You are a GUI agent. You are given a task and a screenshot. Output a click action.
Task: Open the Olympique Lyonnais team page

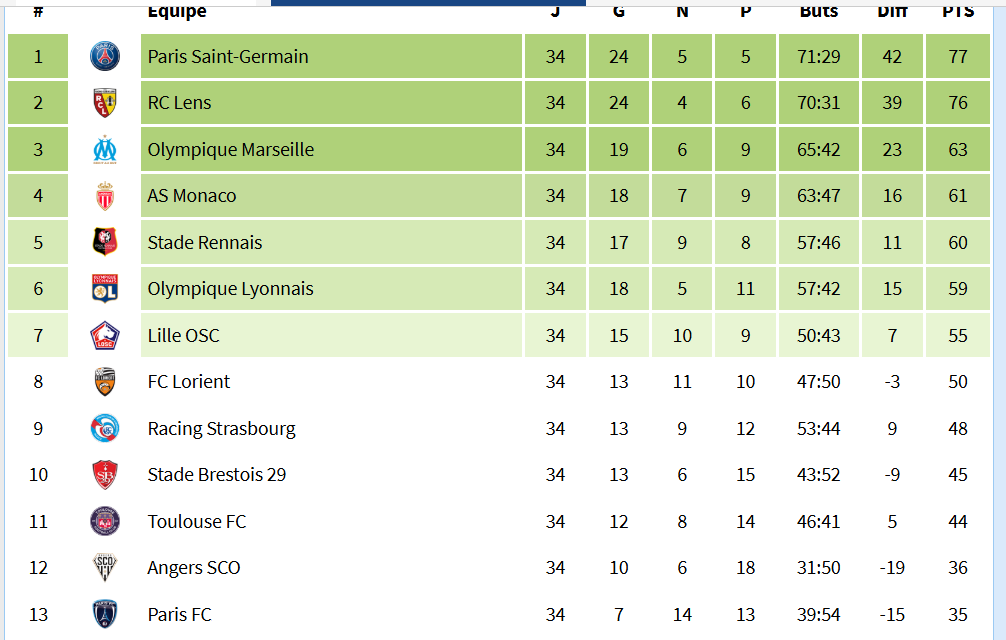coord(230,289)
